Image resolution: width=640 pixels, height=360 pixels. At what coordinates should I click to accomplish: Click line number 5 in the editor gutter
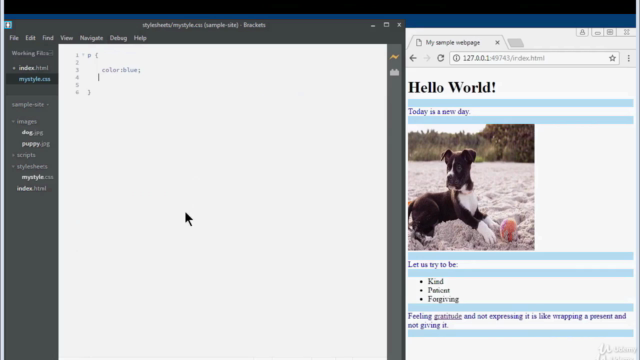pos(77,85)
